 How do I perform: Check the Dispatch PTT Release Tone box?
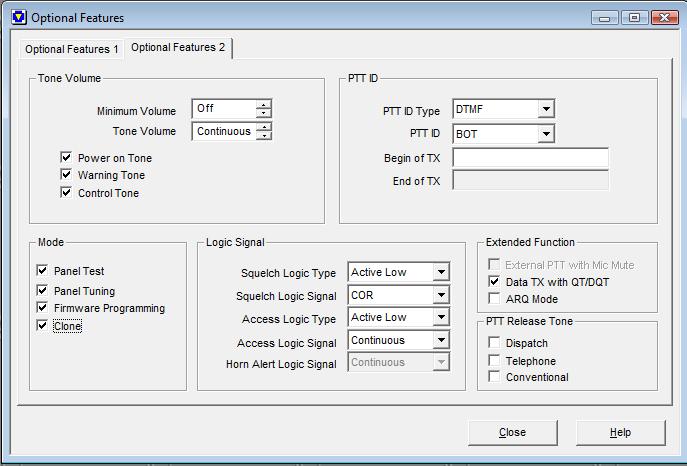click(494, 342)
